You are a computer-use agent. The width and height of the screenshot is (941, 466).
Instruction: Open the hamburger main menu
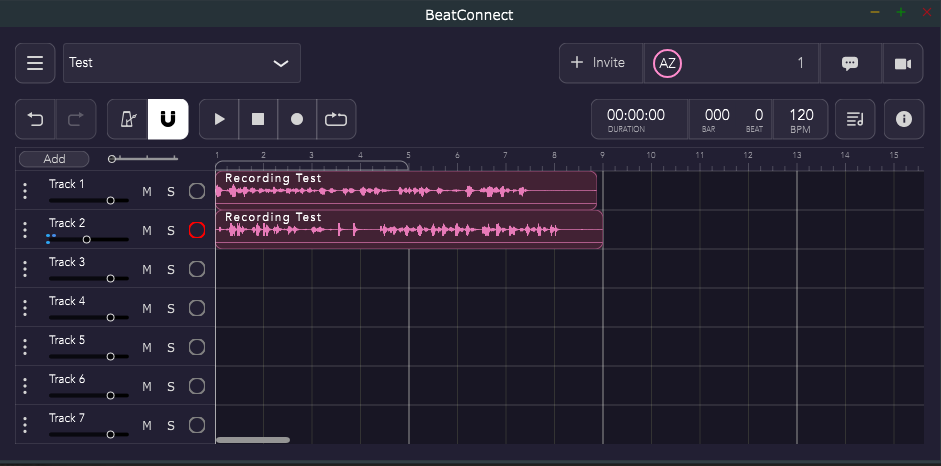[35, 63]
